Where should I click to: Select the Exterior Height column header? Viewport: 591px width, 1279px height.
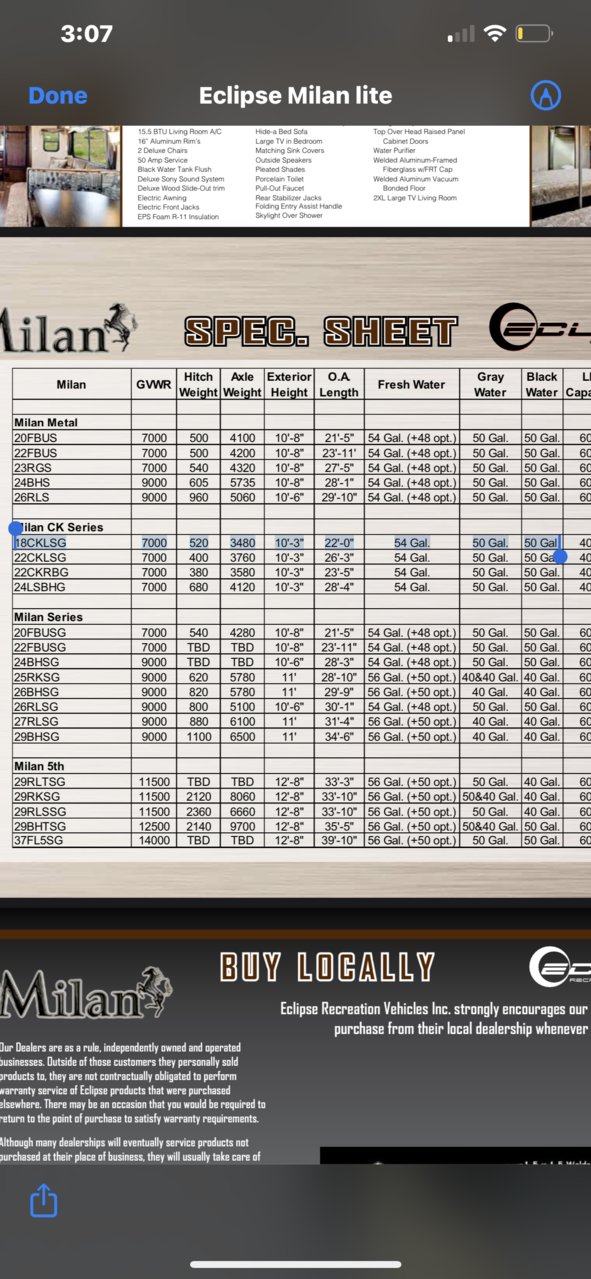289,384
